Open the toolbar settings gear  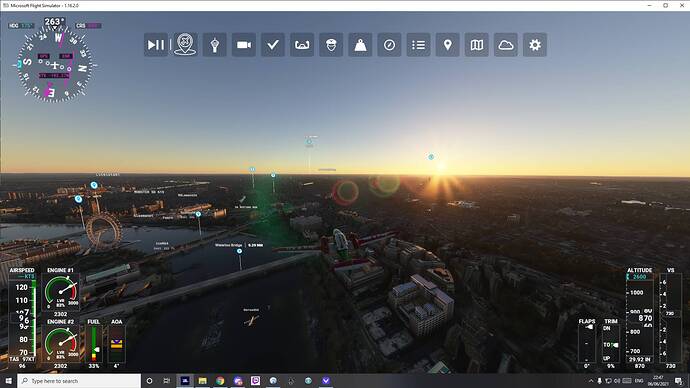[535, 45]
